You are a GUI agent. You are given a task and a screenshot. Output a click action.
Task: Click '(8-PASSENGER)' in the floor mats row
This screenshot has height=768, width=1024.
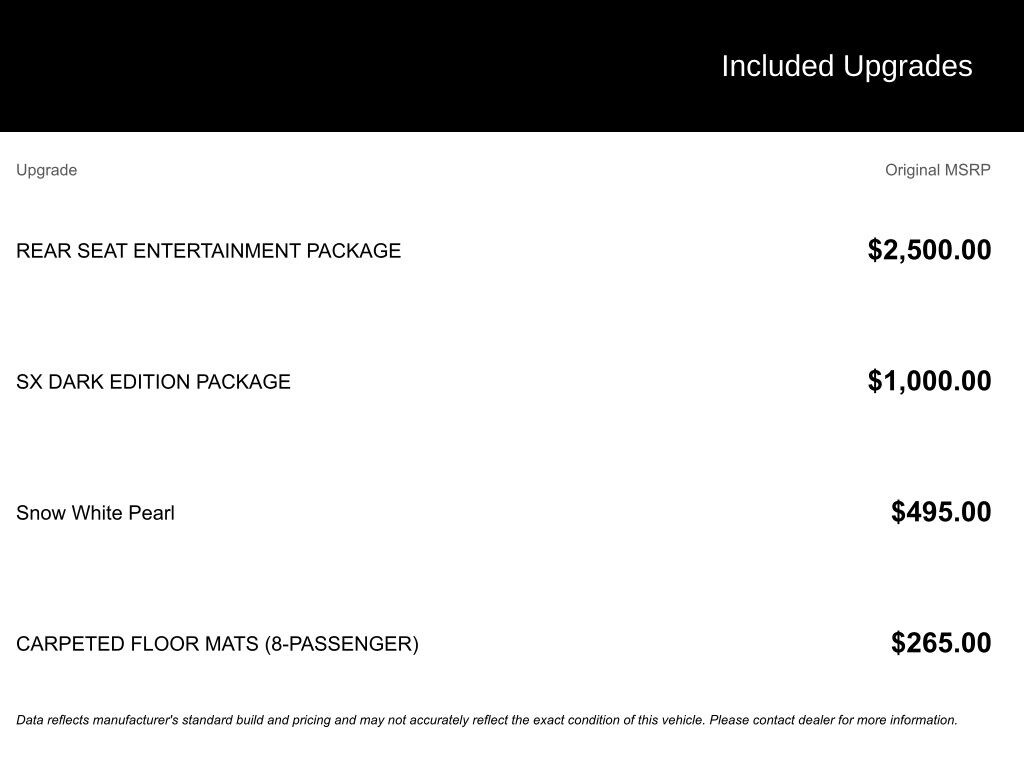[x=341, y=644]
